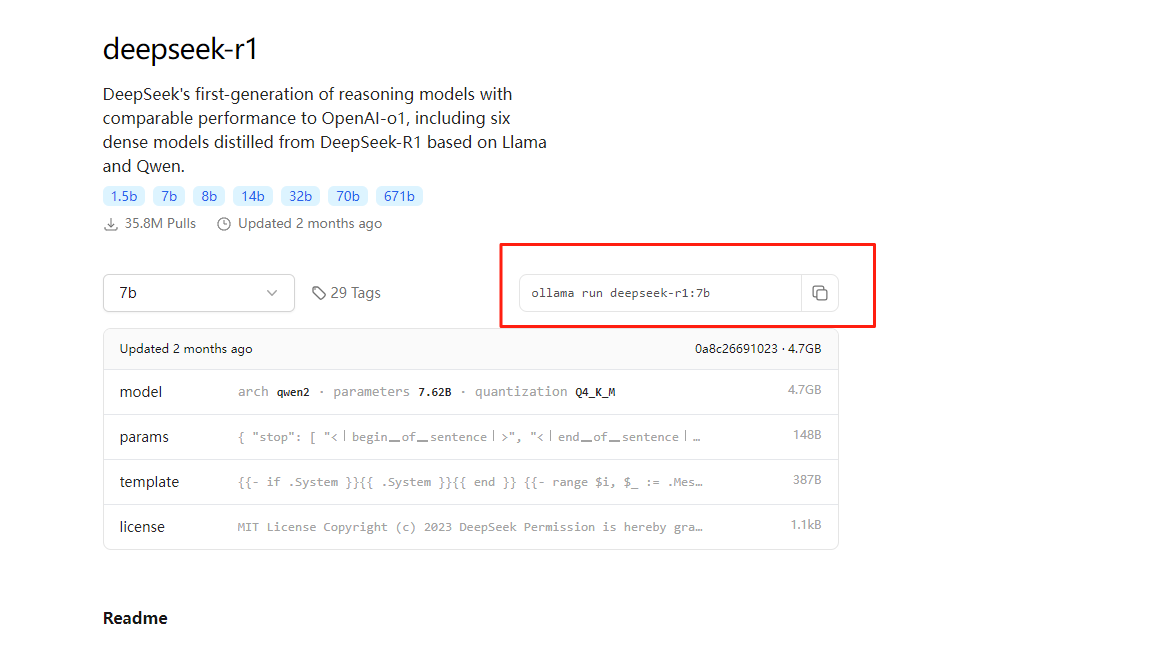Select the 671b size tag
The width and height of the screenshot is (1155, 669).
coord(399,196)
